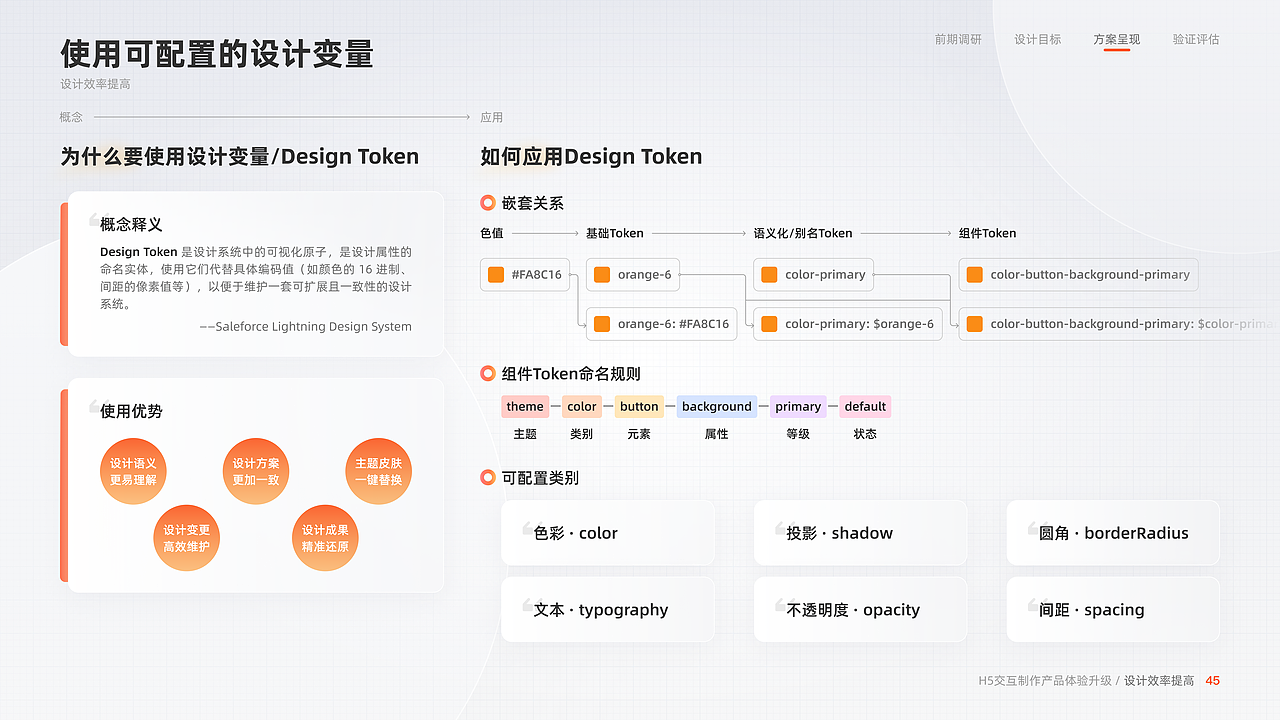Click the 语义化/别名Token column label
This screenshot has height=720, width=1280.
[x=803, y=233]
